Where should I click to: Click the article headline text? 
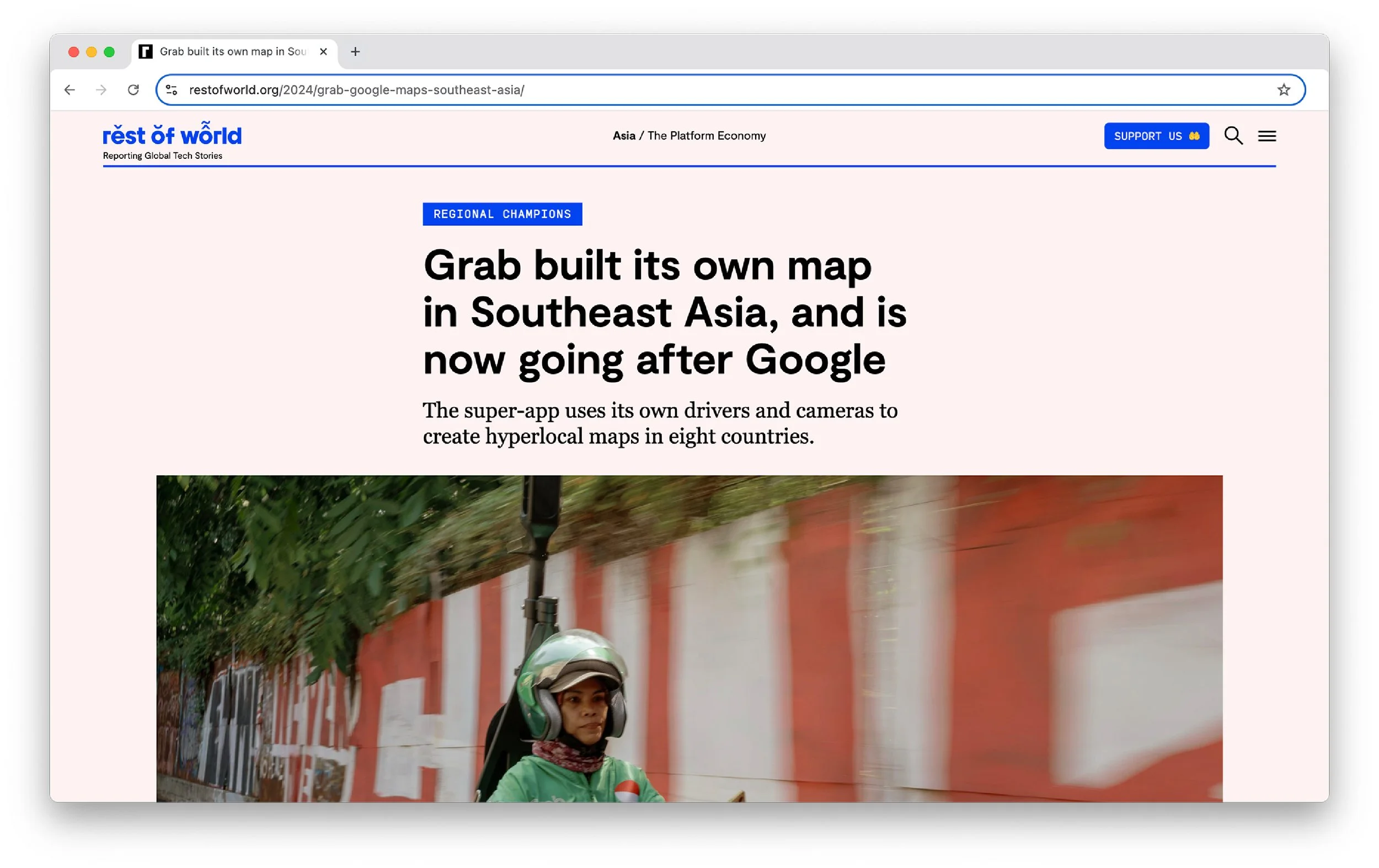pyautogui.click(x=664, y=312)
